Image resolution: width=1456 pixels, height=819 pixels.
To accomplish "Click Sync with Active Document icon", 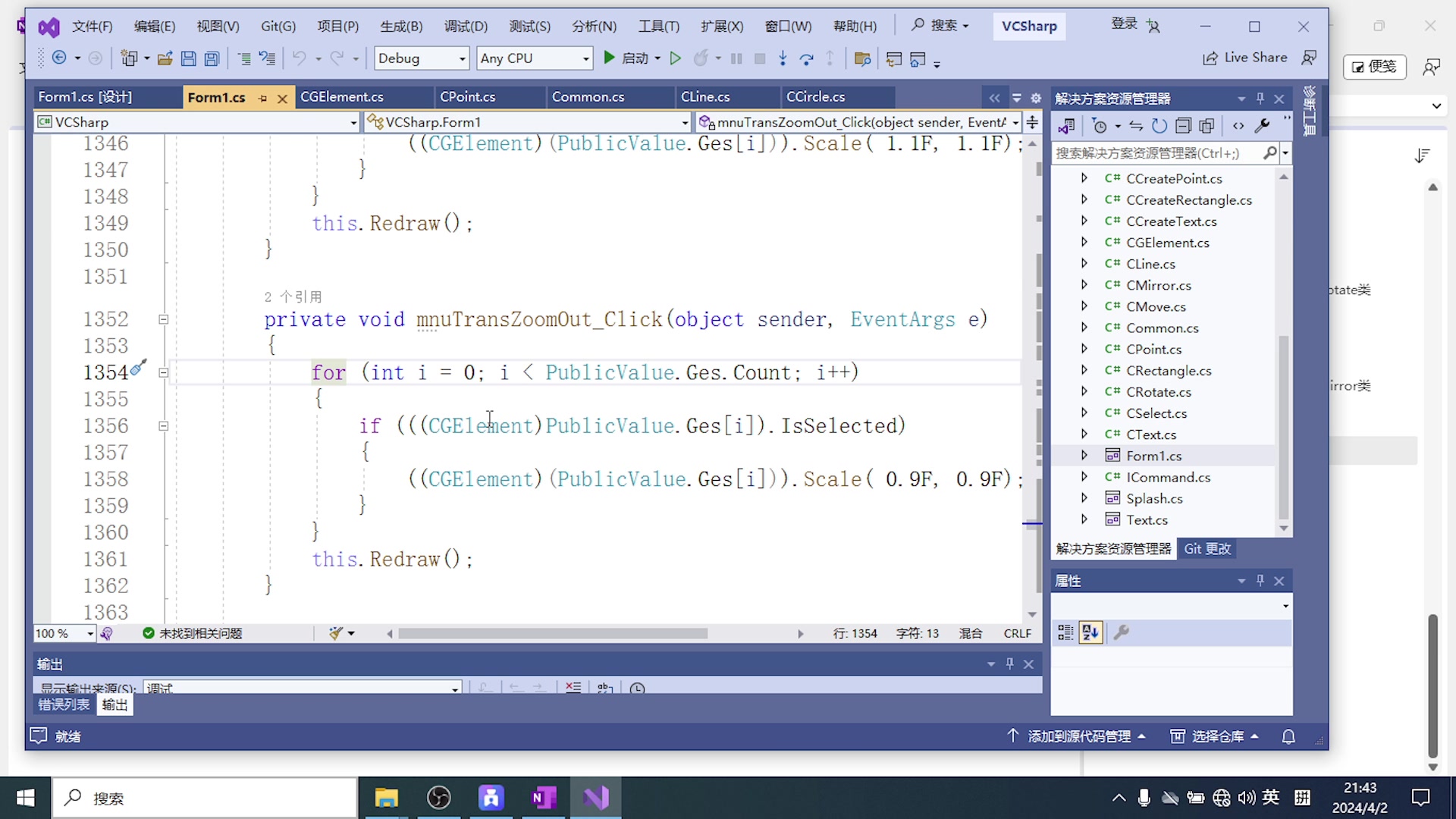I will [1136, 126].
